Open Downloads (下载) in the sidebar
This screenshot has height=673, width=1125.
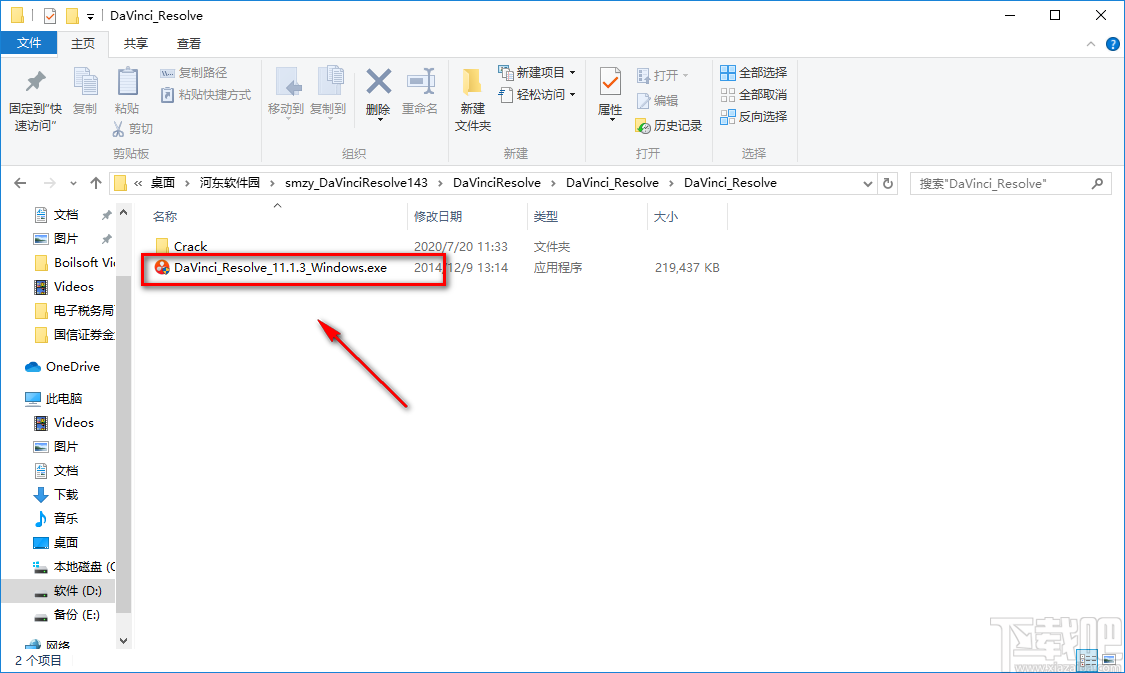point(56,494)
